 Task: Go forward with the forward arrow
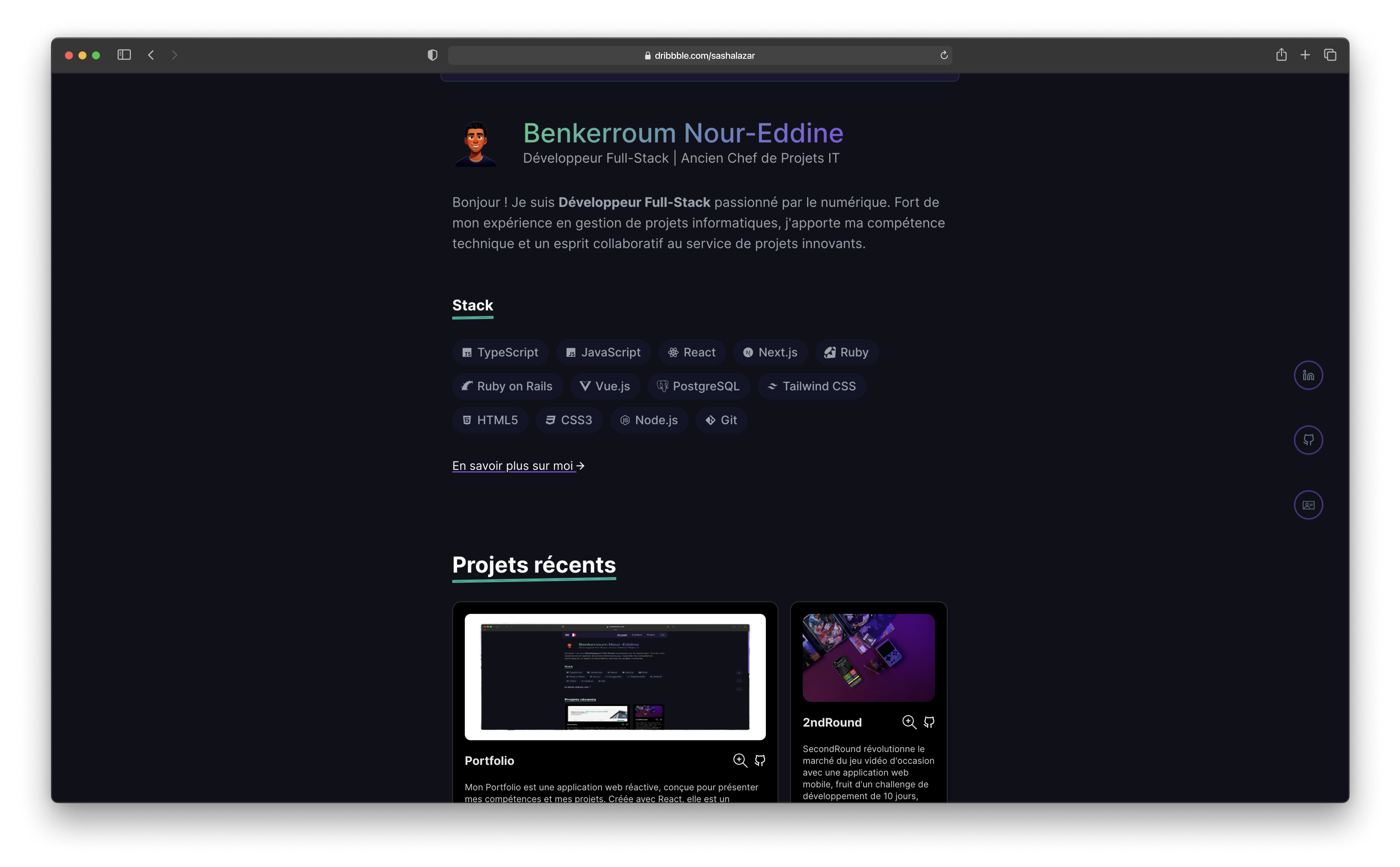(174, 55)
